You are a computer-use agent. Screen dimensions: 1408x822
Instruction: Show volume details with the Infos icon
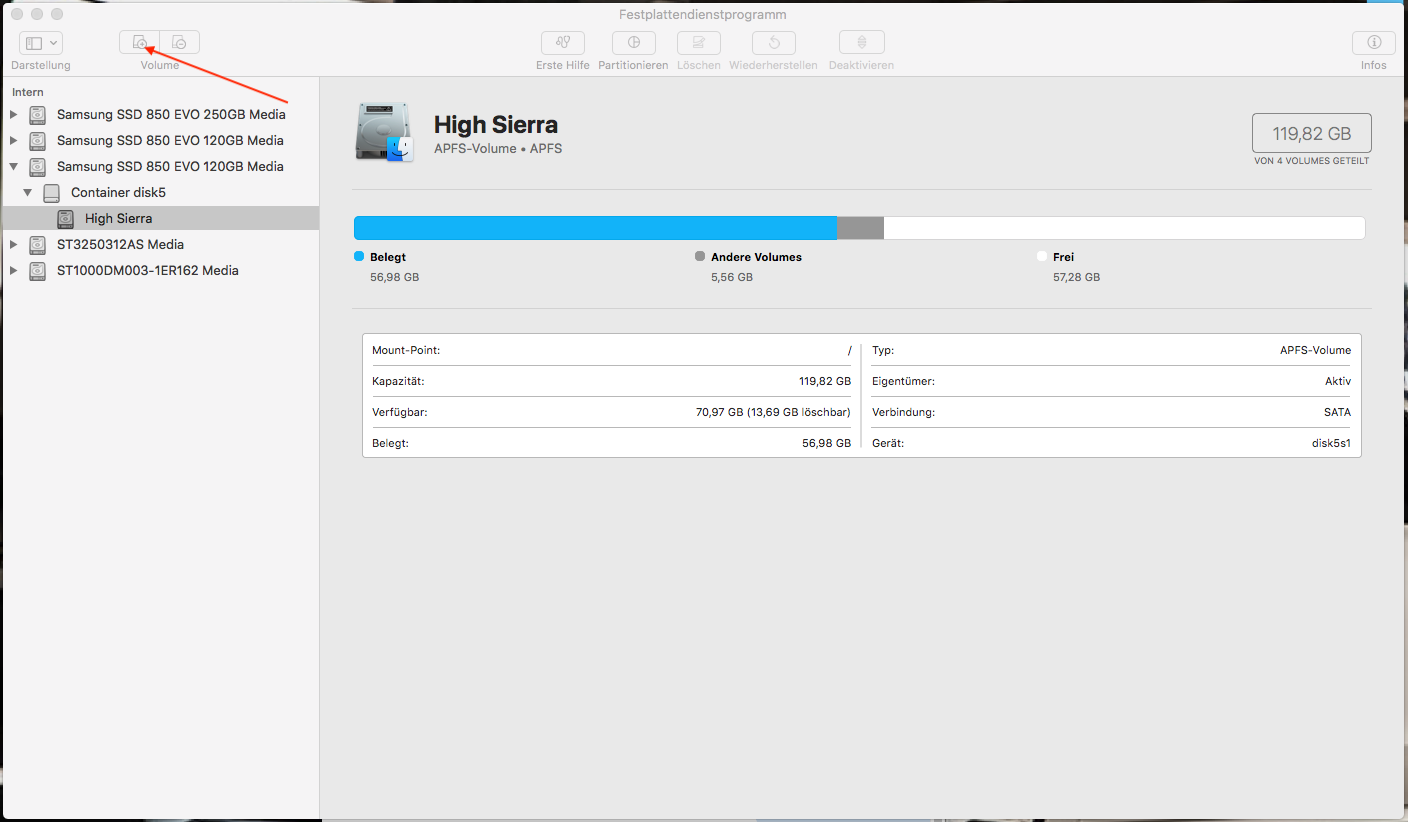pyautogui.click(x=1374, y=43)
